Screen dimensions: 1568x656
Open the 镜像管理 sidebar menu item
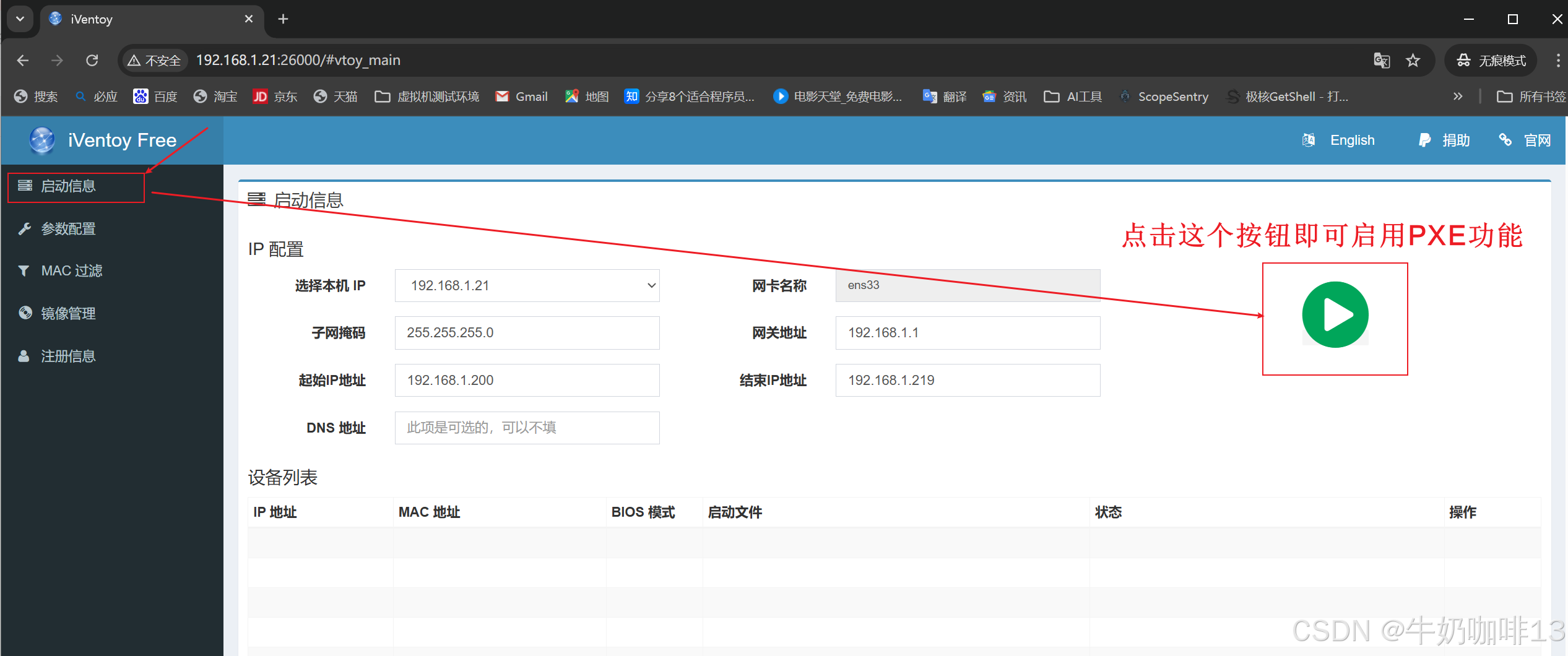(68, 314)
